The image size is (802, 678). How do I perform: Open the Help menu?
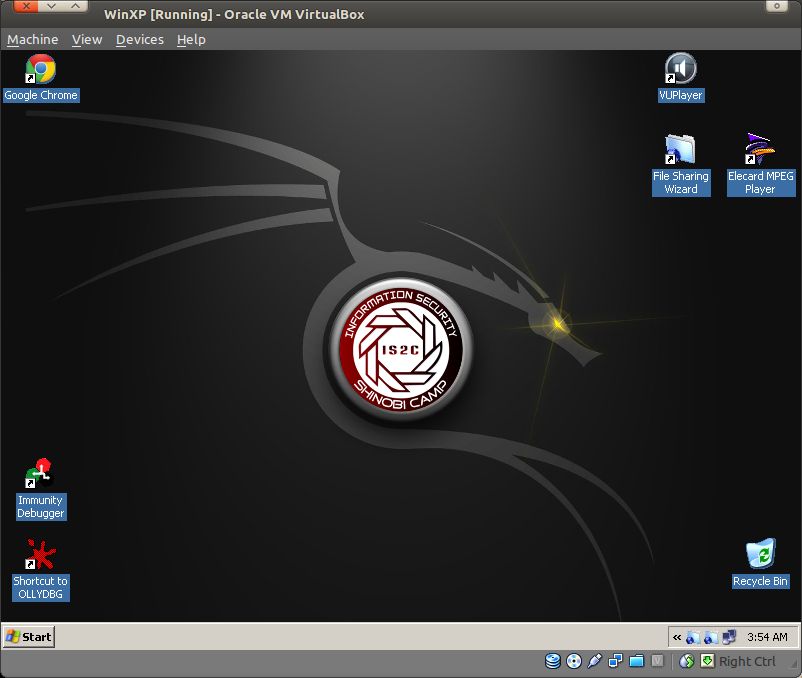(x=191, y=39)
